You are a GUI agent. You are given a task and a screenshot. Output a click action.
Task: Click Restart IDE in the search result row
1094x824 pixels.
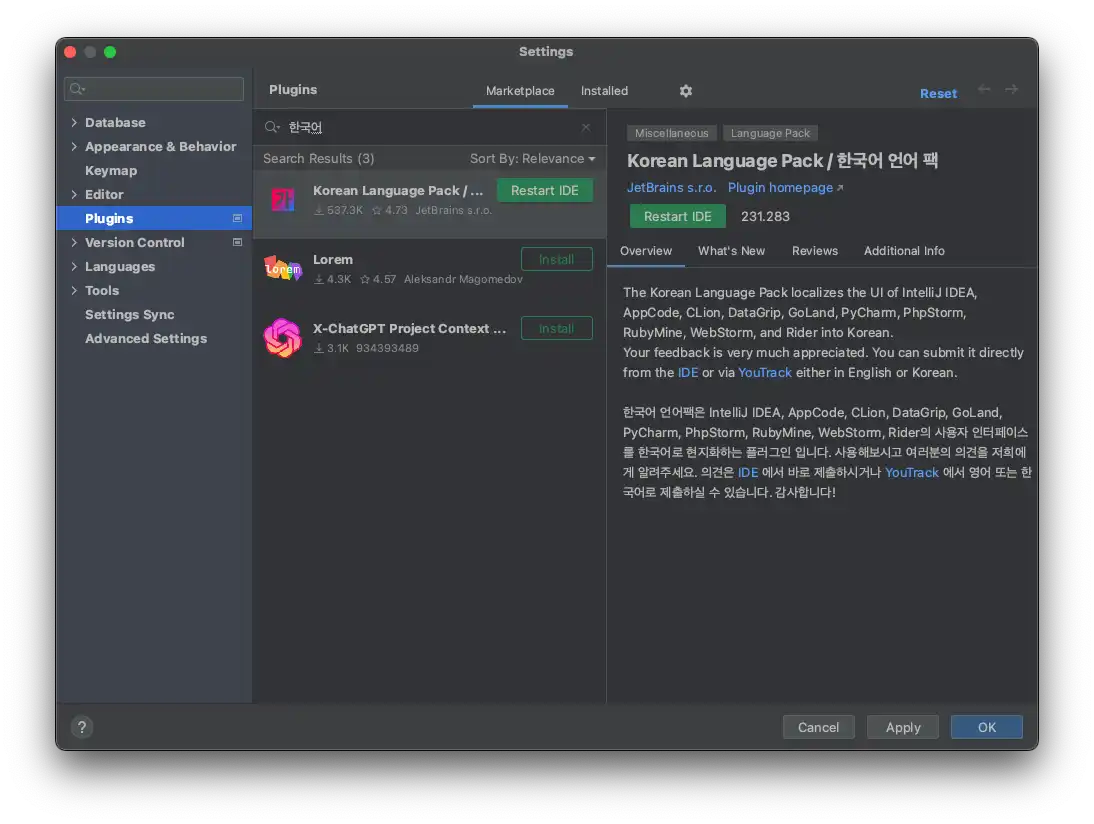point(544,190)
